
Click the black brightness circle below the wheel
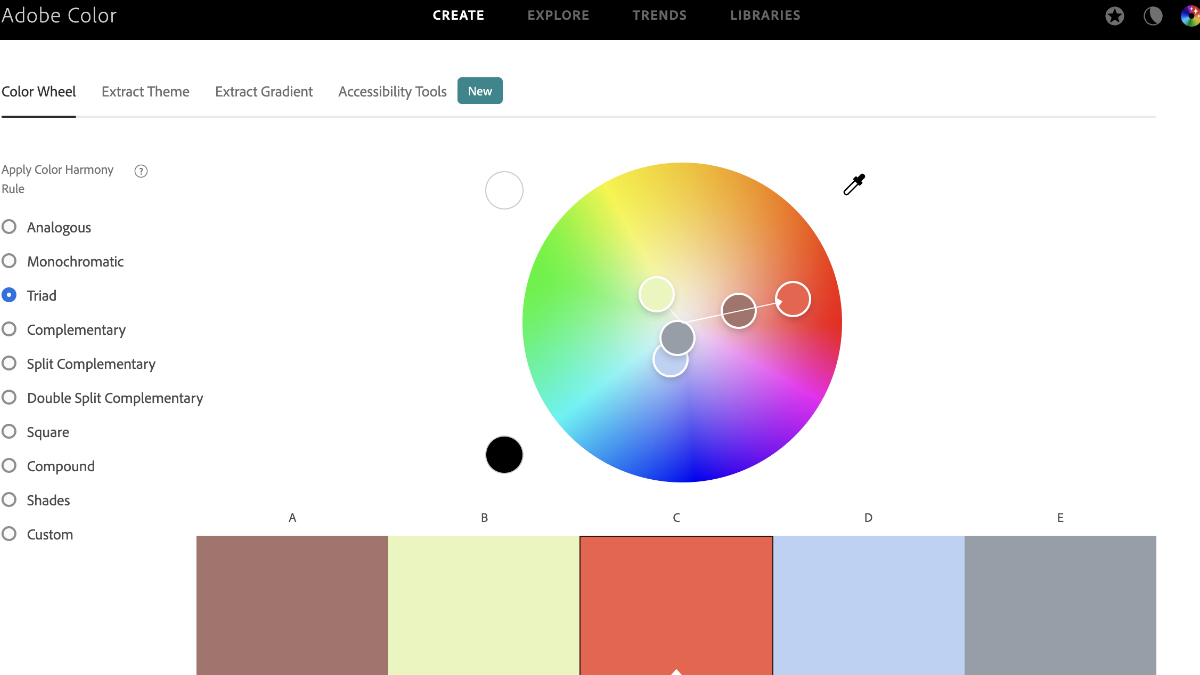(504, 454)
